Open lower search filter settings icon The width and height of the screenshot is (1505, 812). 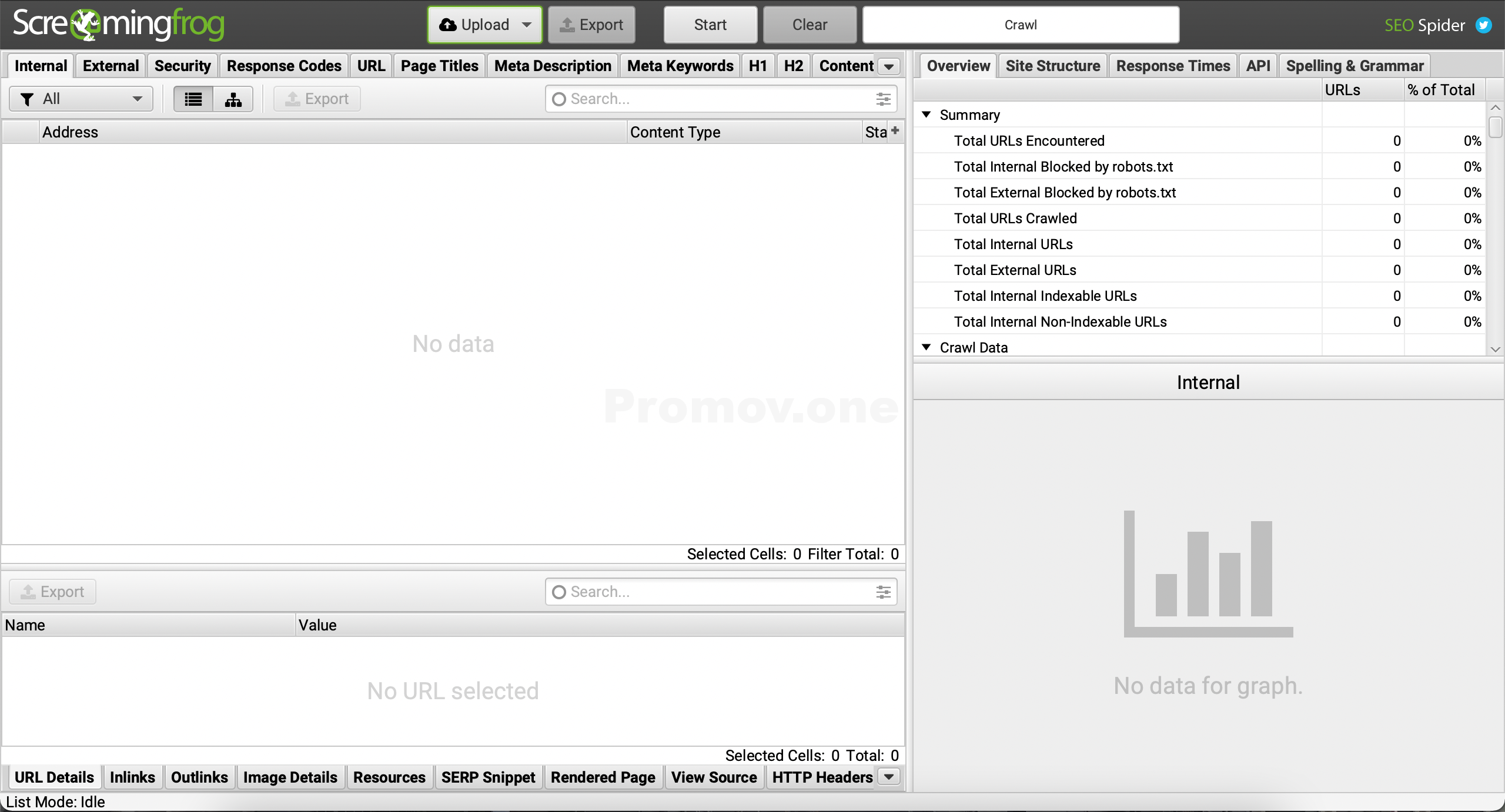tap(883, 592)
